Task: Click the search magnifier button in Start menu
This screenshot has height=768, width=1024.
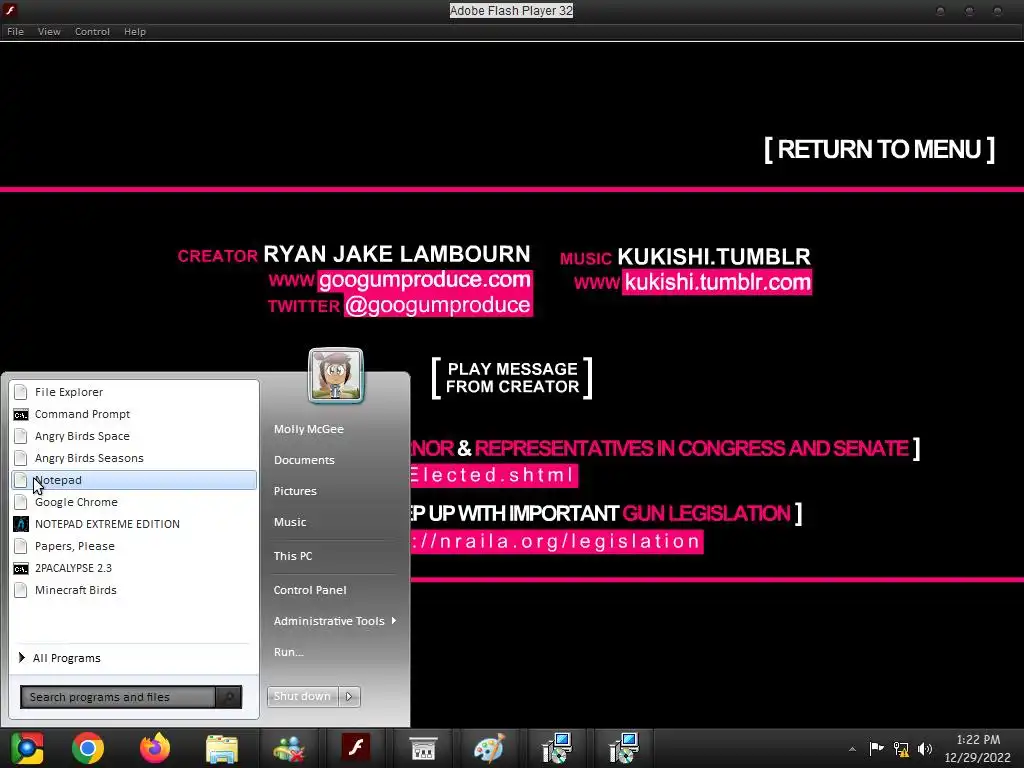Action: coord(229,697)
